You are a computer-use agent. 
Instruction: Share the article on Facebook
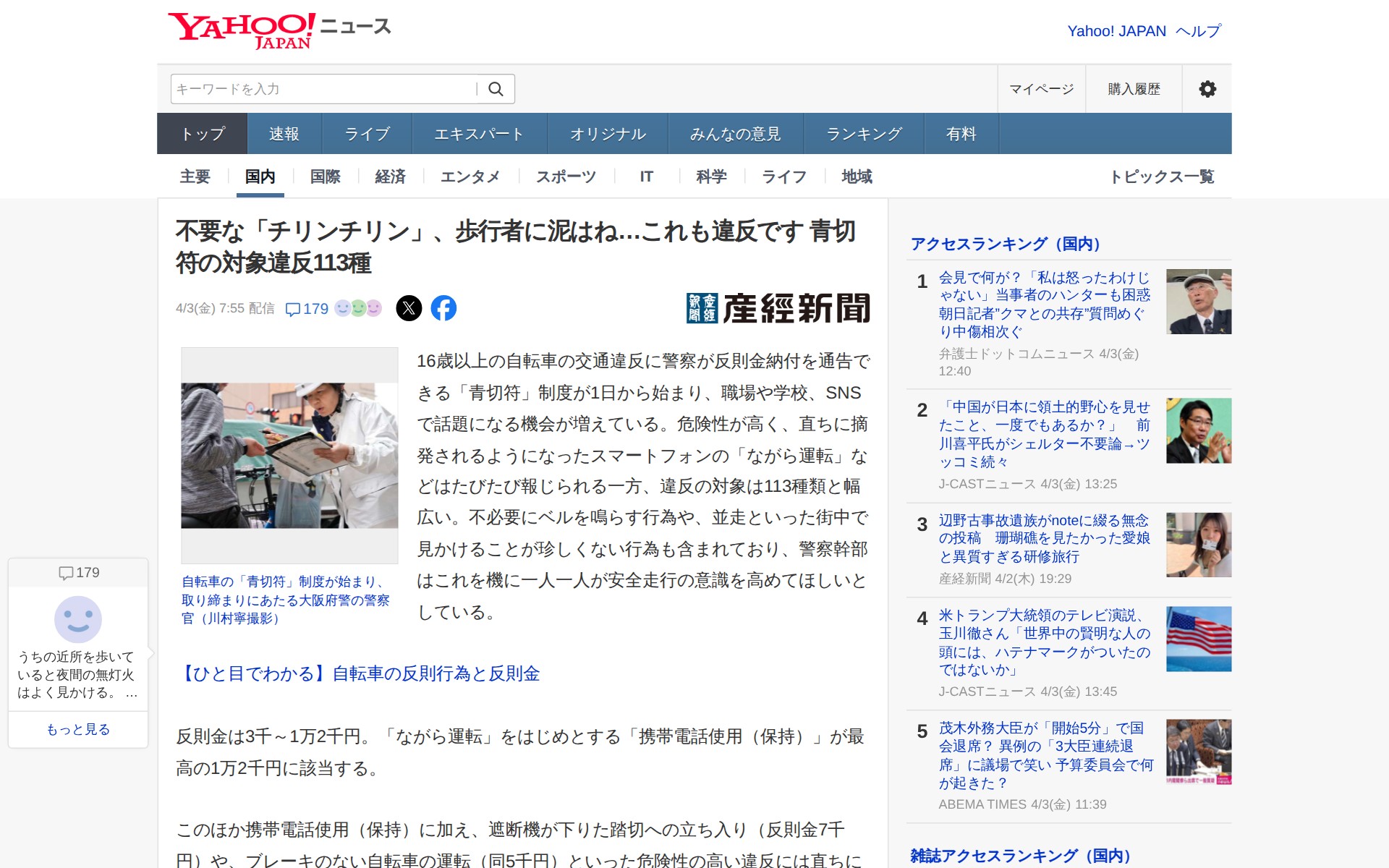click(443, 309)
